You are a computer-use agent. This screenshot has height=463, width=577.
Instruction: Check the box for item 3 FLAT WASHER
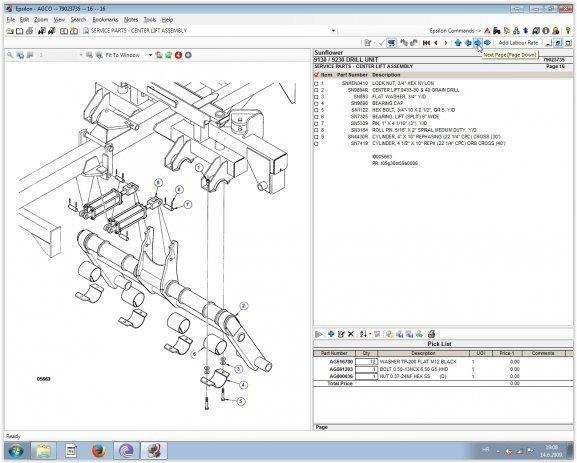coord(316,97)
